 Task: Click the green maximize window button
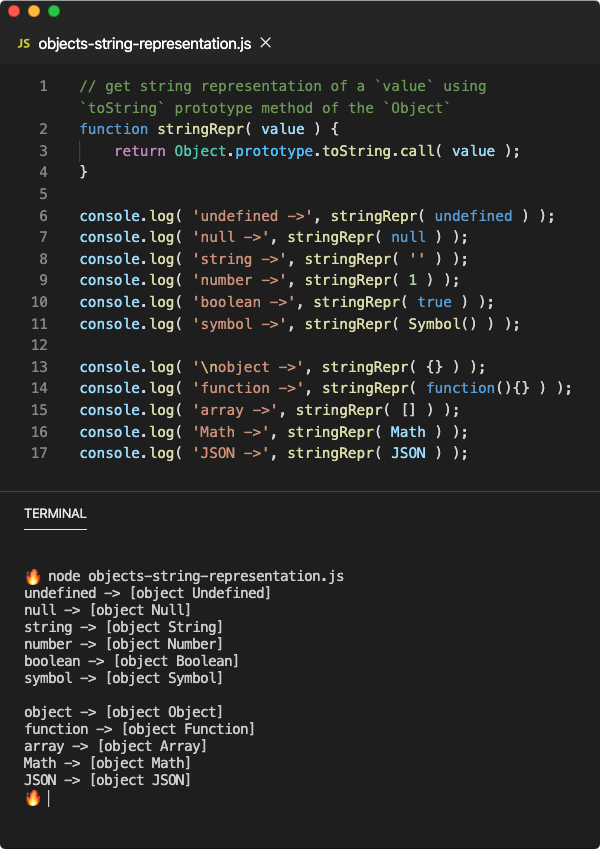tap(54, 11)
